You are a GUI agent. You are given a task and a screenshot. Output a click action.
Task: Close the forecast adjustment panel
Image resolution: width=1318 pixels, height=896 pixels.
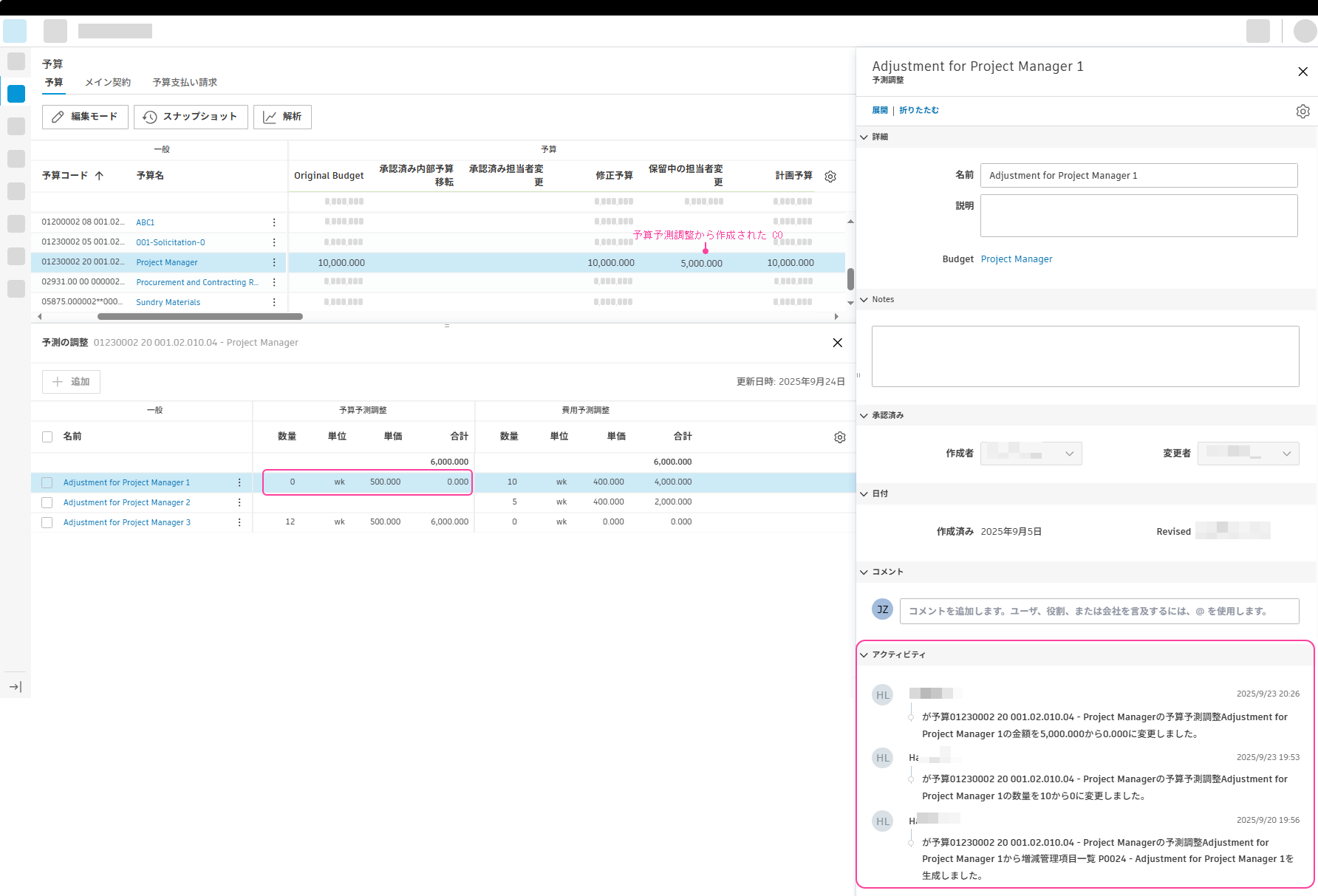point(838,343)
